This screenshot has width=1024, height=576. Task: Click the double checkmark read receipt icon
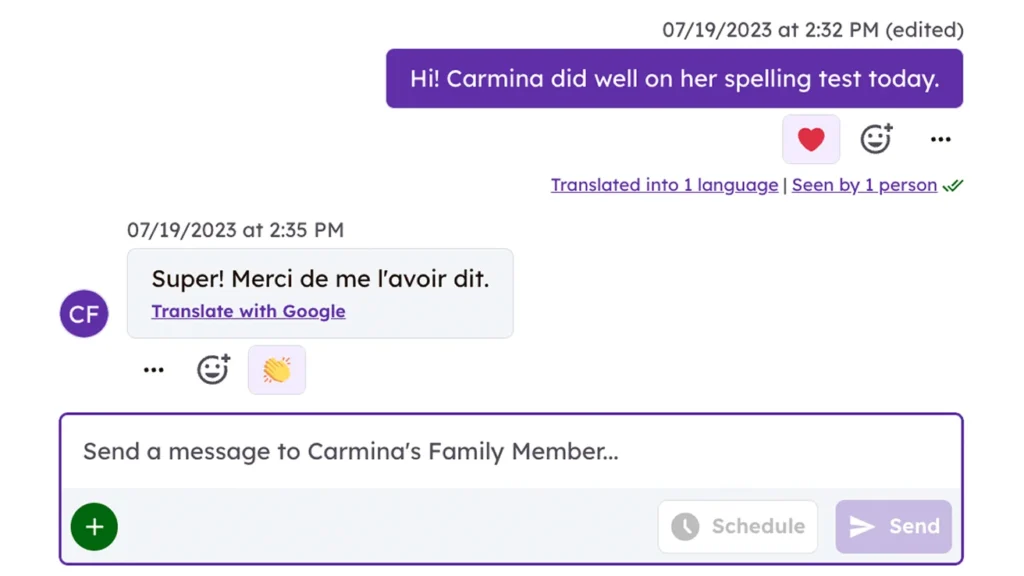pyautogui.click(x=952, y=184)
